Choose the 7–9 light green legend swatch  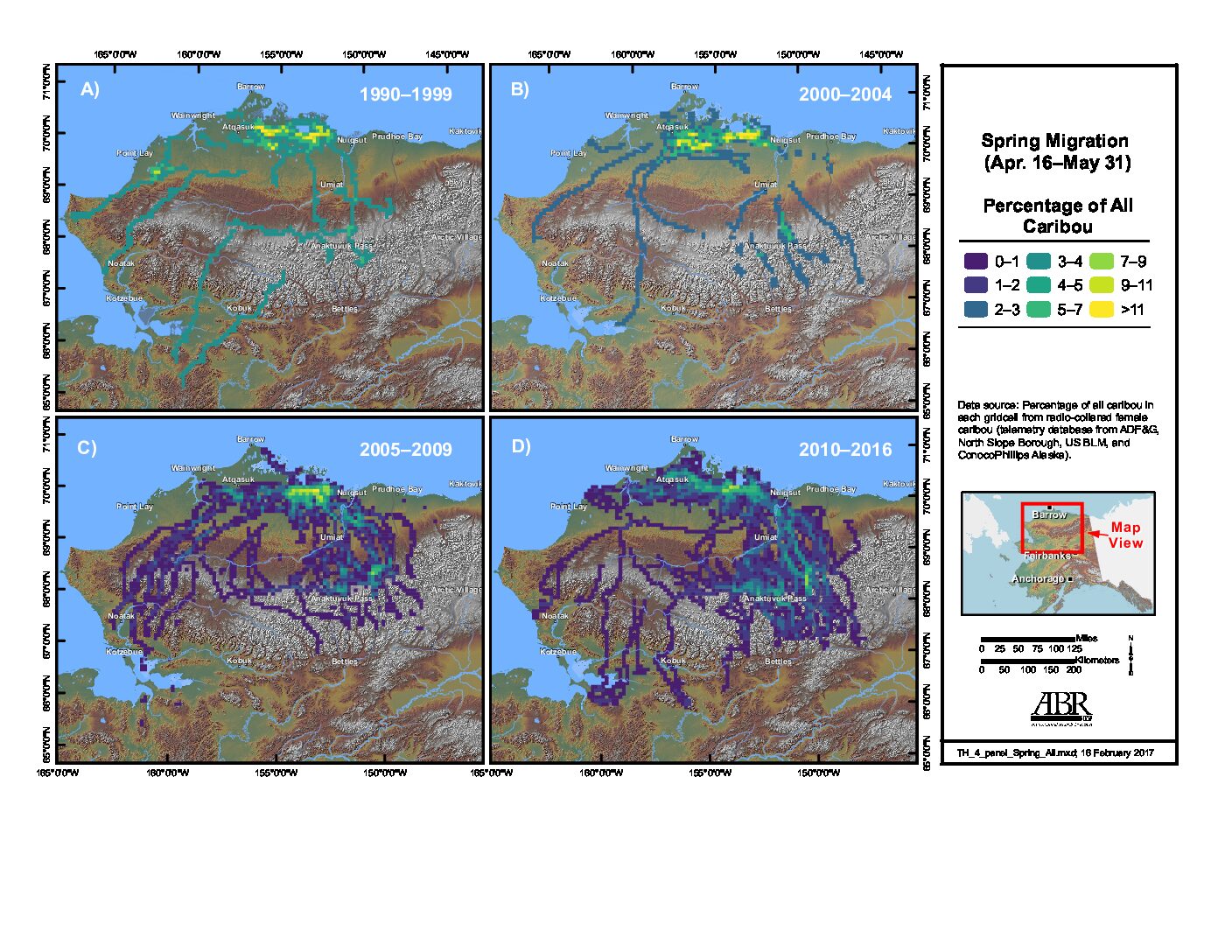pyautogui.click(x=1102, y=261)
